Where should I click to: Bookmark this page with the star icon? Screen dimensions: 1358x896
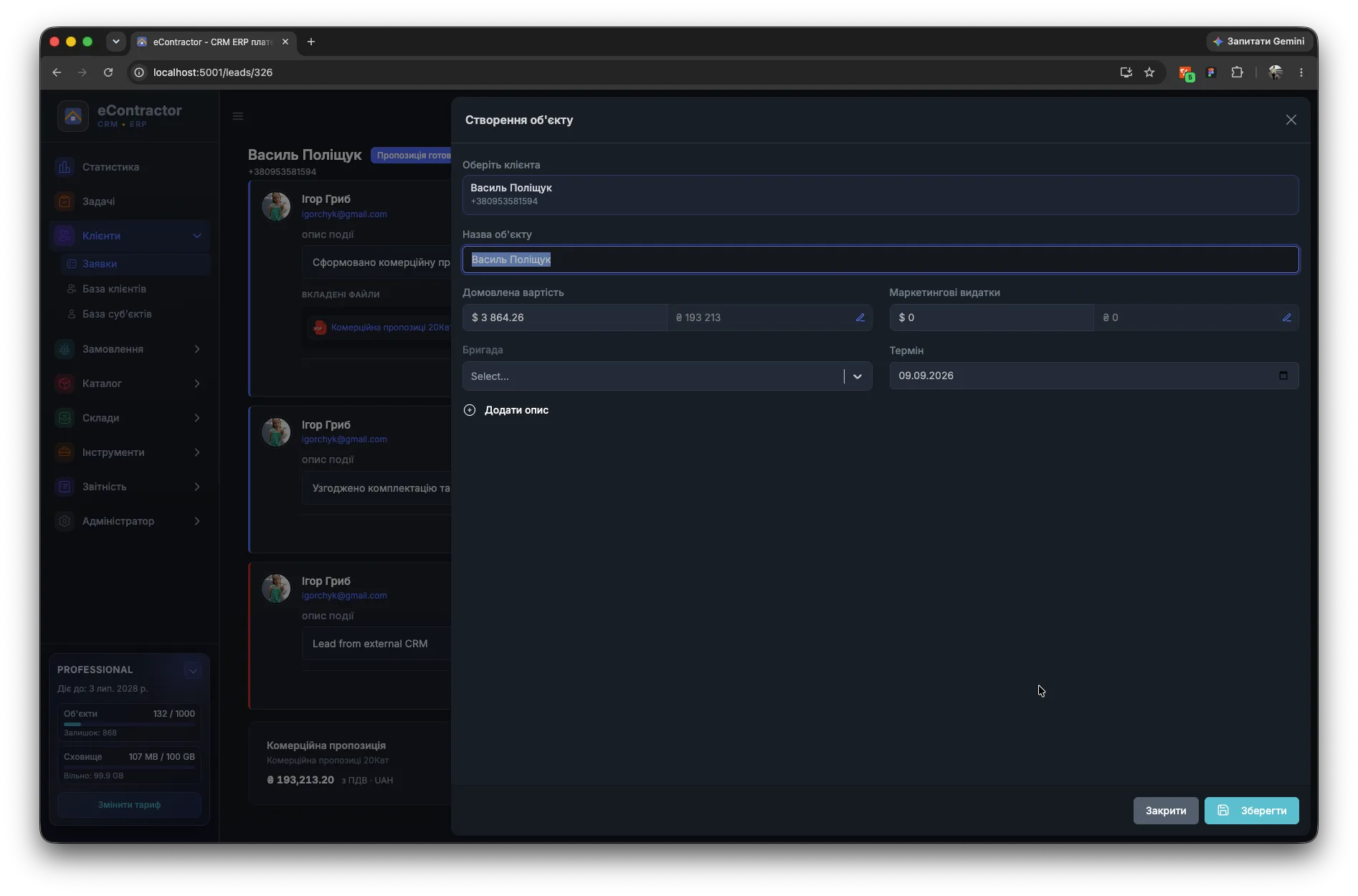1149,72
